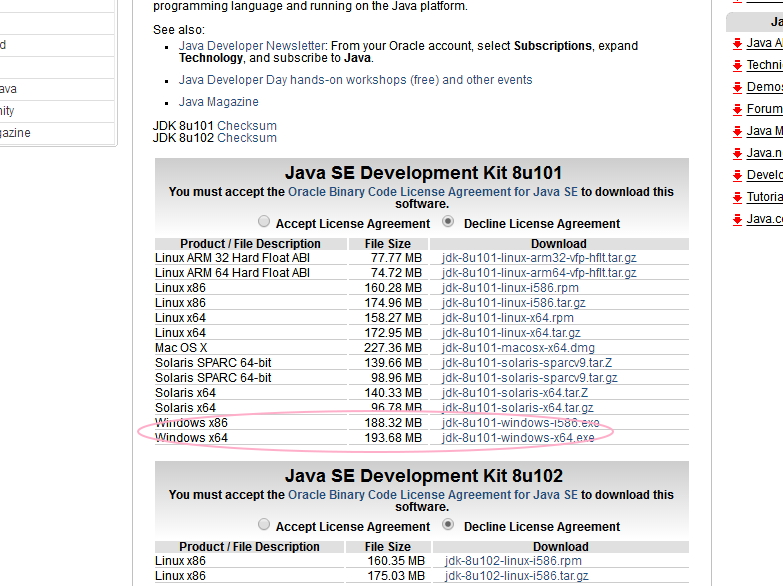Download jdk-8u101-solaris-sparcv9.tar.Z
Screen dimensions: 783x586
click(x=527, y=363)
